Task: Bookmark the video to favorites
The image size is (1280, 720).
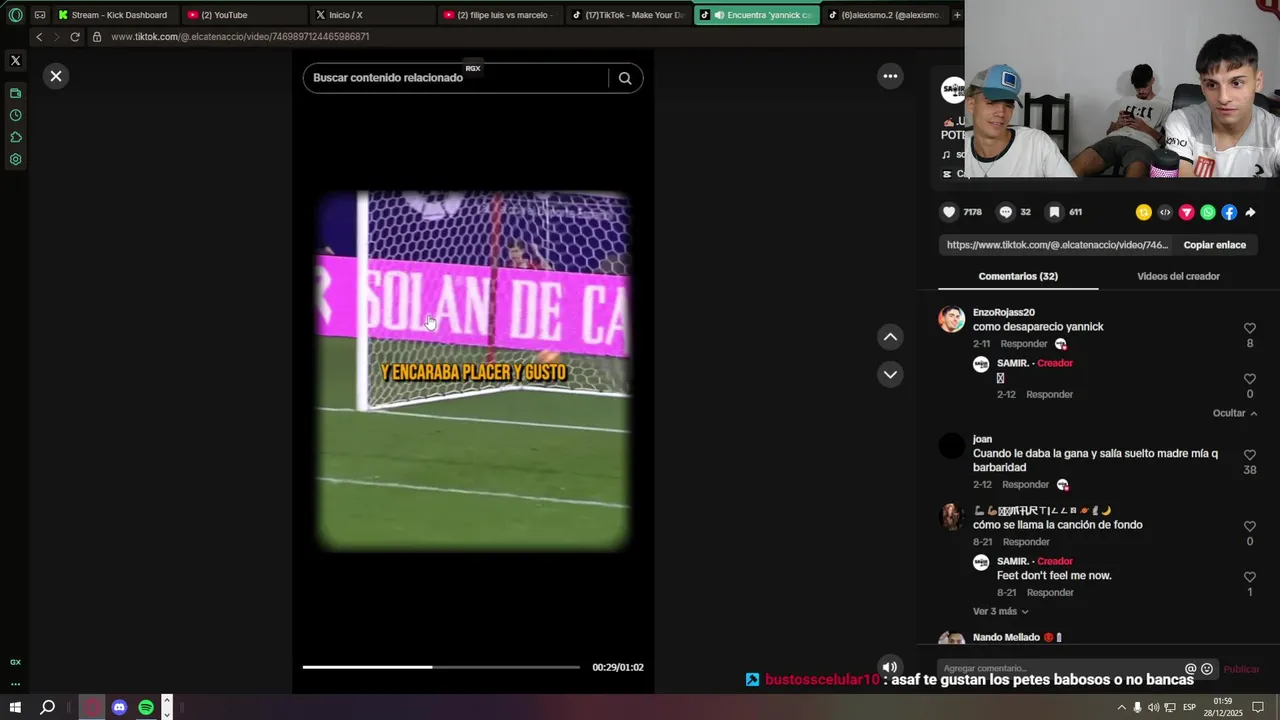Action: point(1054,212)
